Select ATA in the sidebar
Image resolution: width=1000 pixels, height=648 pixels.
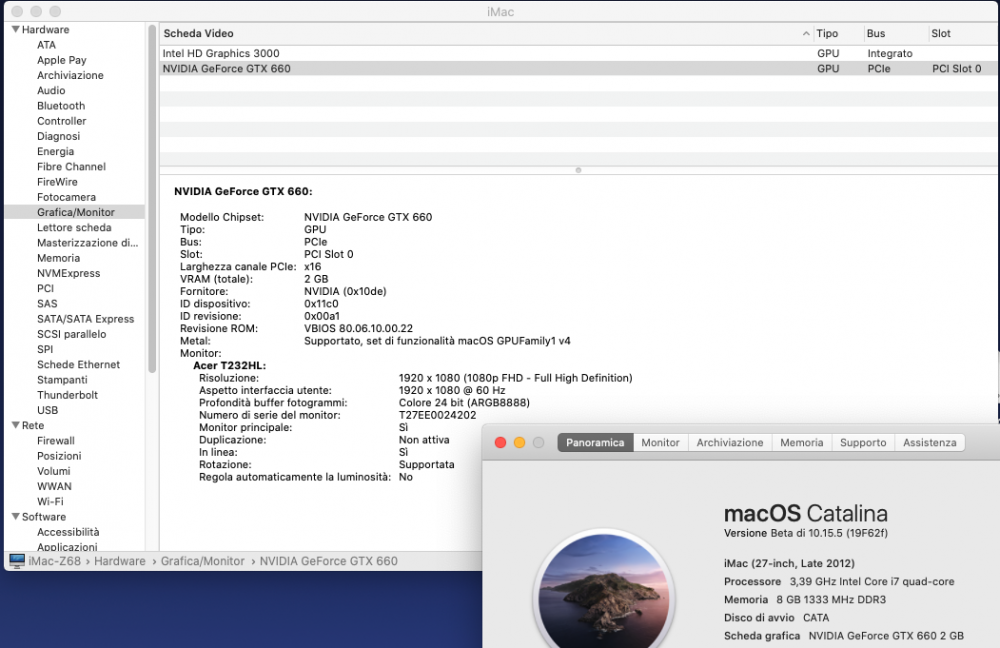pos(46,45)
